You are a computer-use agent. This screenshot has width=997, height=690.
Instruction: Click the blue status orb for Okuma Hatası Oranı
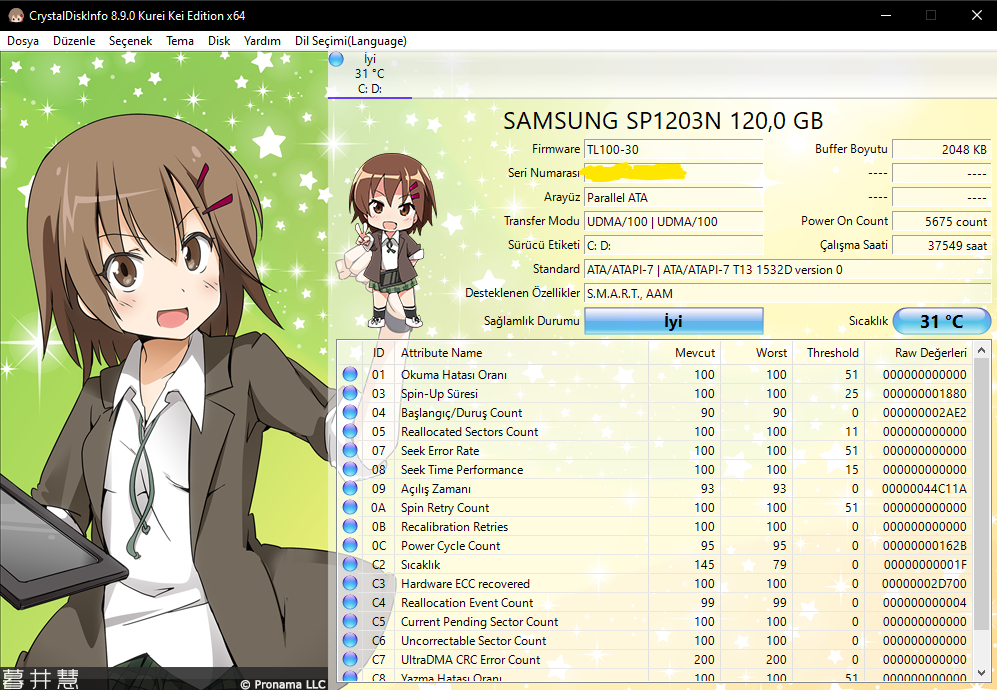(x=350, y=375)
